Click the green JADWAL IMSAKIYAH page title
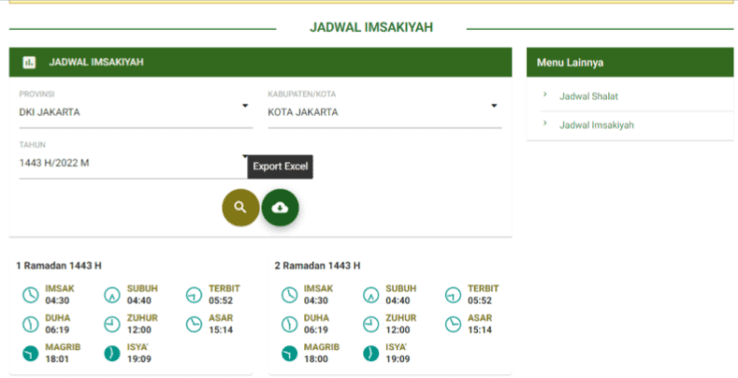 tap(371, 27)
